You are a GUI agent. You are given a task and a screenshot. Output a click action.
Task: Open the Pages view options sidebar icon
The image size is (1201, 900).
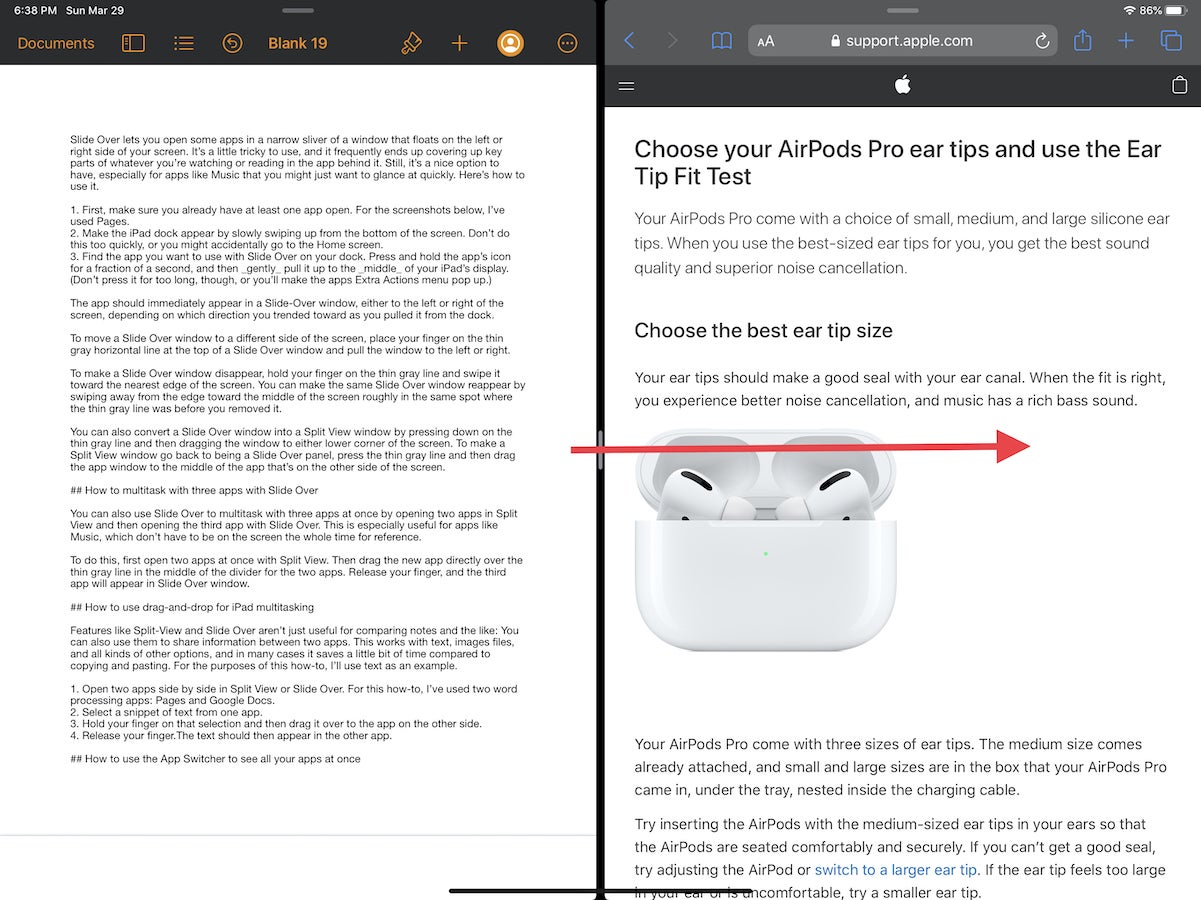point(133,43)
